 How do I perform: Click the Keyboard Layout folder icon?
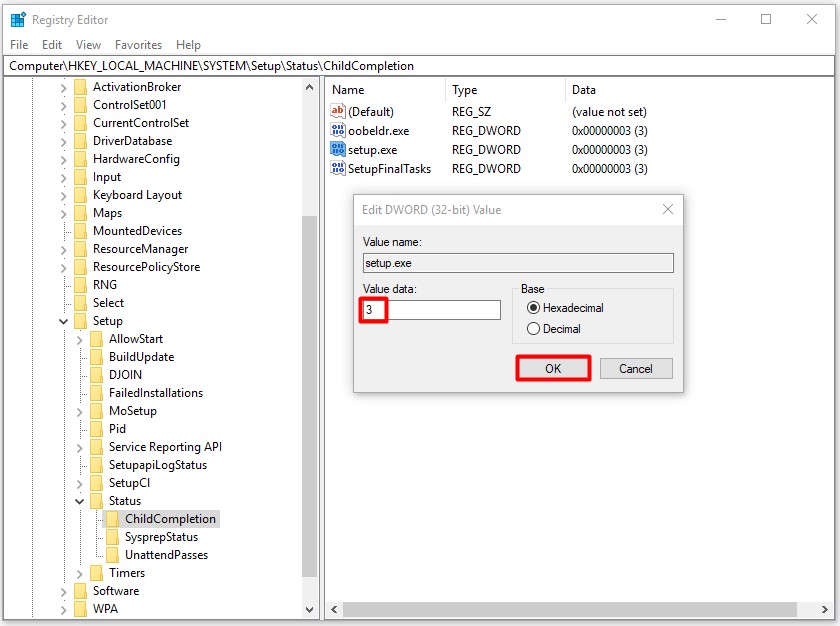point(80,195)
